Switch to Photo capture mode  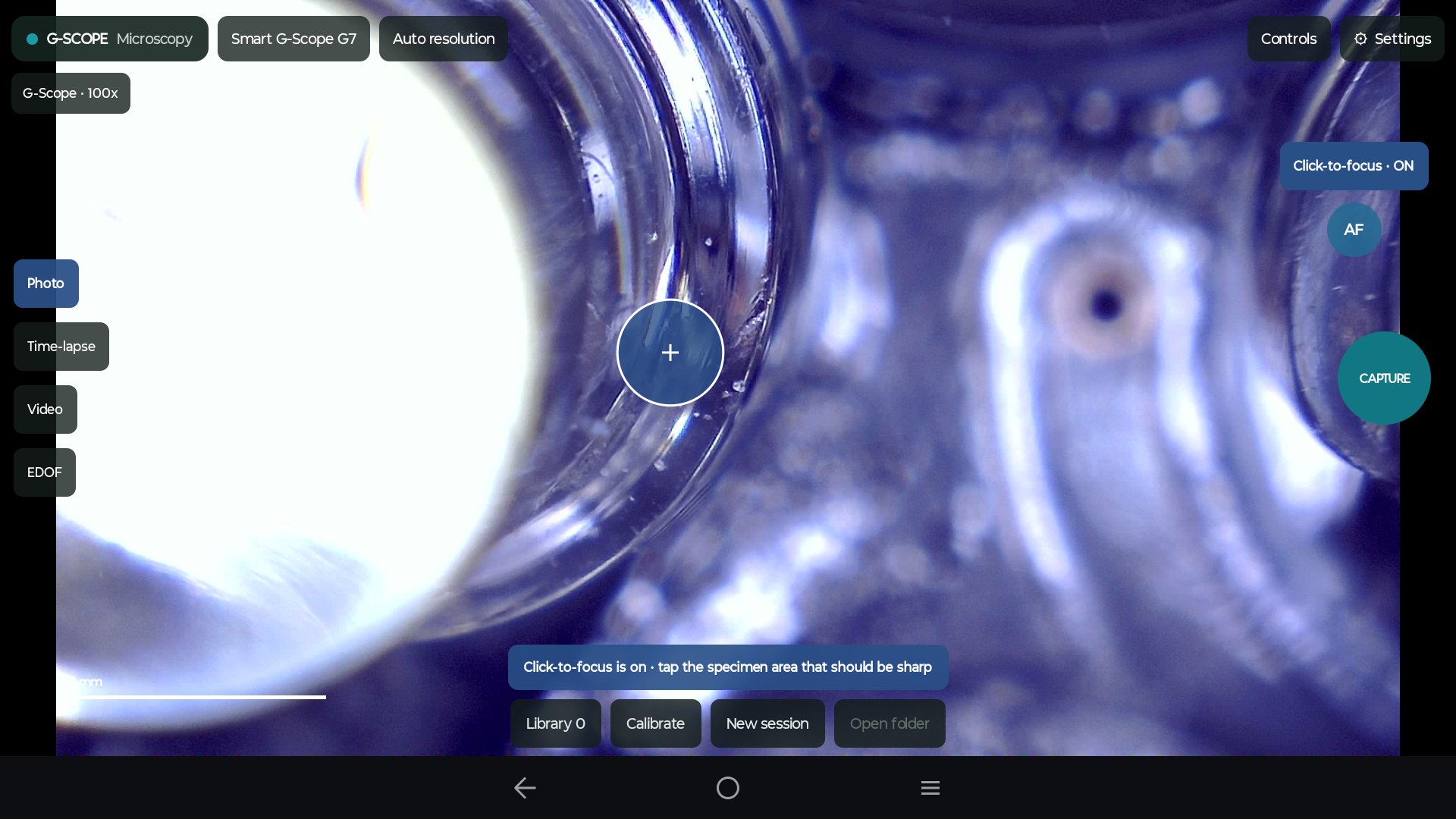[46, 284]
